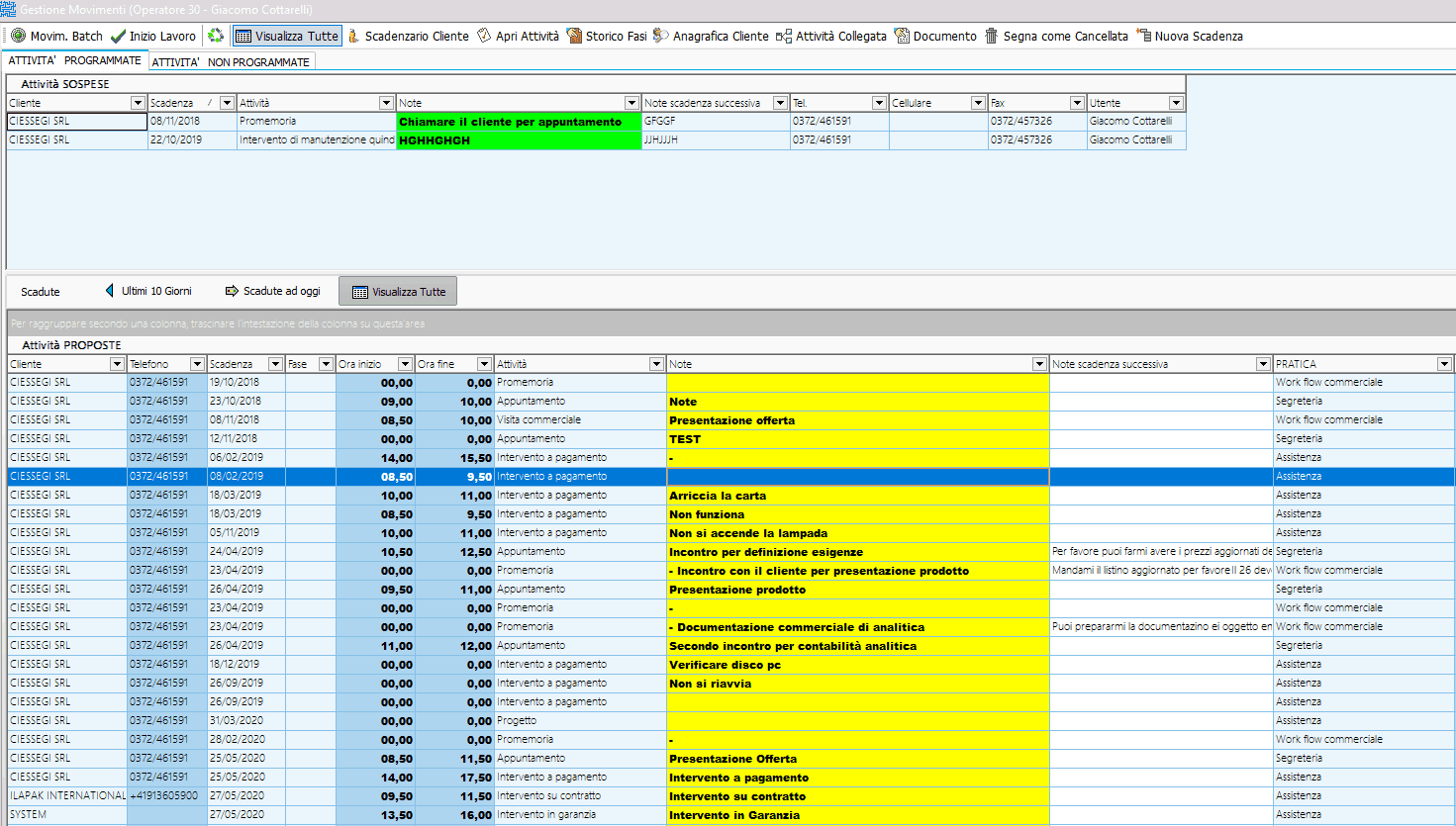Image resolution: width=1456 pixels, height=826 pixels.
Task: Select the 'Non si riavvia' note
Action: [858, 684]
